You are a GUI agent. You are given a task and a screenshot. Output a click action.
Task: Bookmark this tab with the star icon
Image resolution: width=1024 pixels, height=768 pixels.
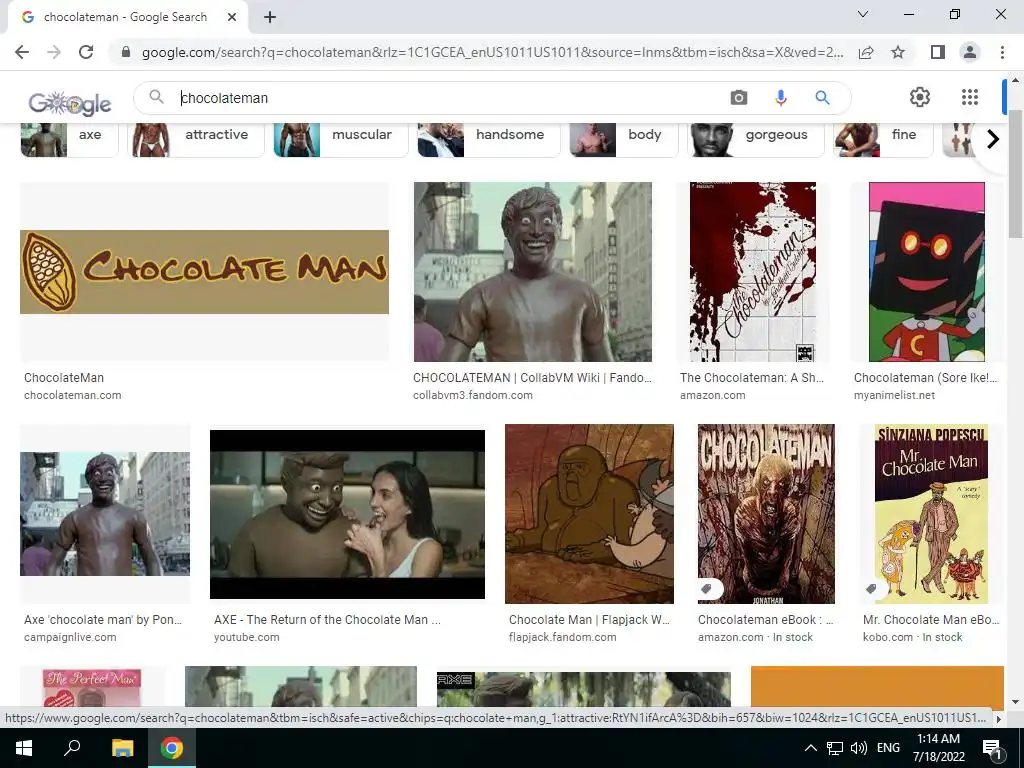click(x=898, y=52)
